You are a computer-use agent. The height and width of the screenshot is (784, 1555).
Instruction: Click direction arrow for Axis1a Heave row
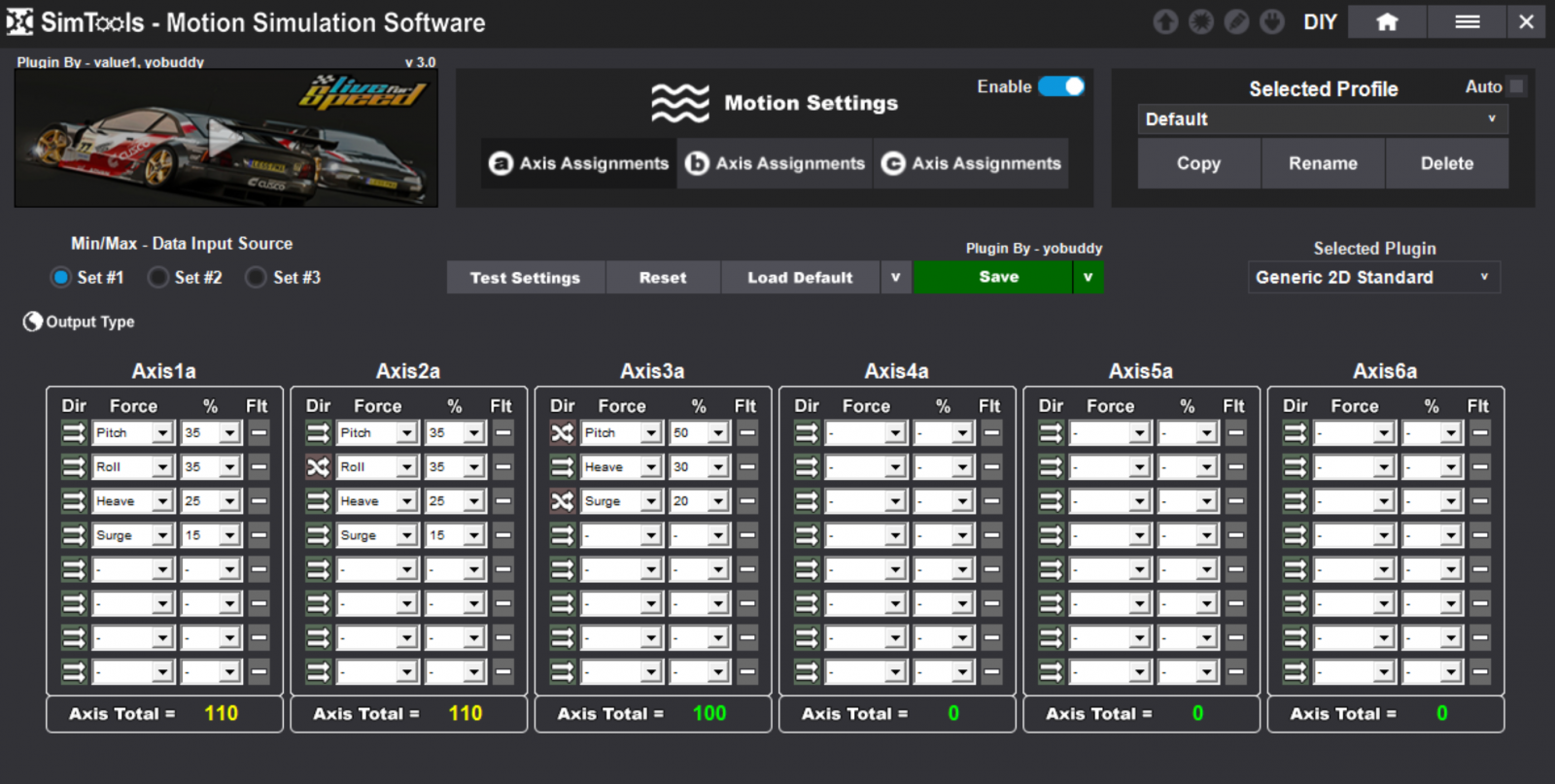tap(74, 501)
